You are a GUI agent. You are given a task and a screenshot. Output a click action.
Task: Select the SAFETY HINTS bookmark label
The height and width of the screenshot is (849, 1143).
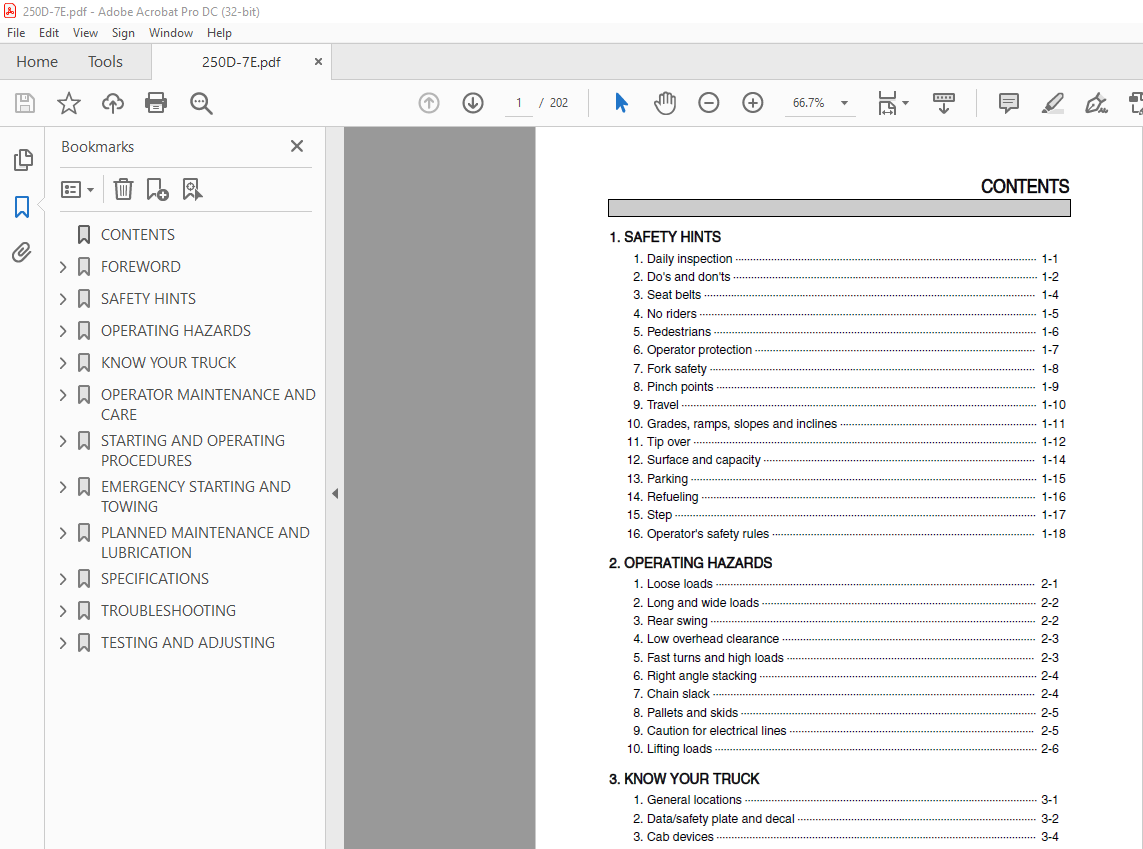(148, 299)
